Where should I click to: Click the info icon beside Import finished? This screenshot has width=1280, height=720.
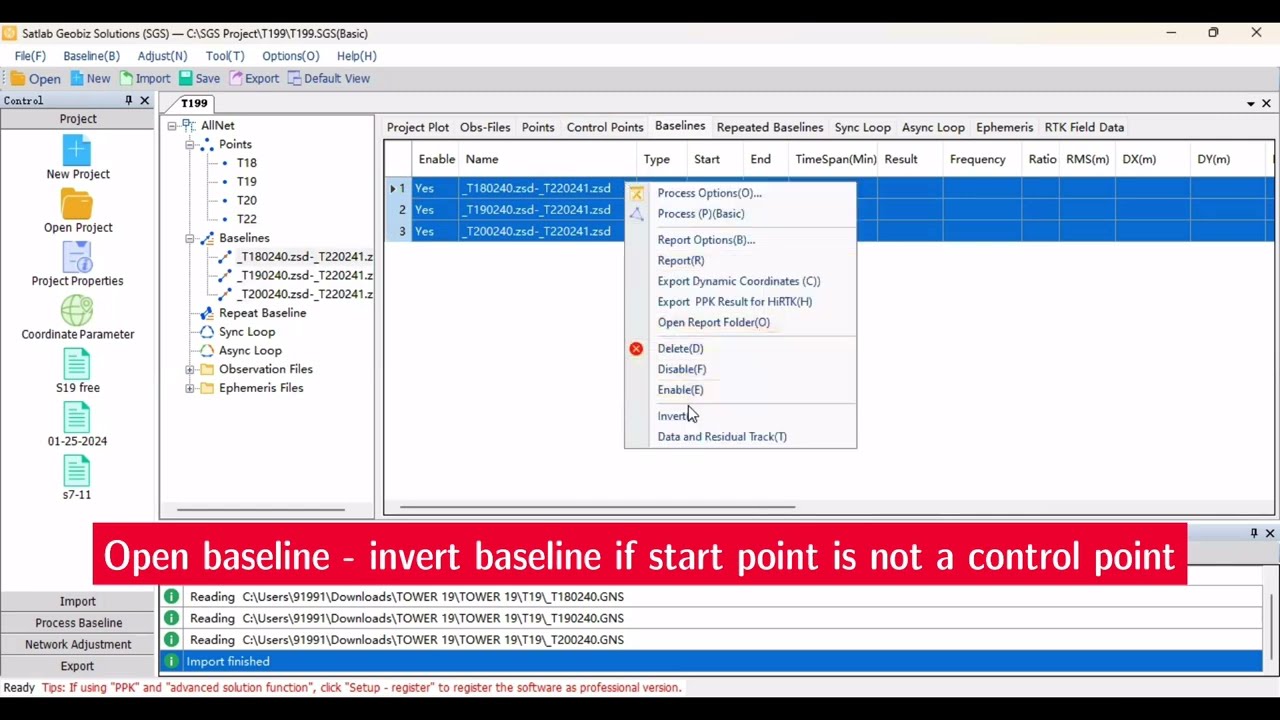(171, 661)
